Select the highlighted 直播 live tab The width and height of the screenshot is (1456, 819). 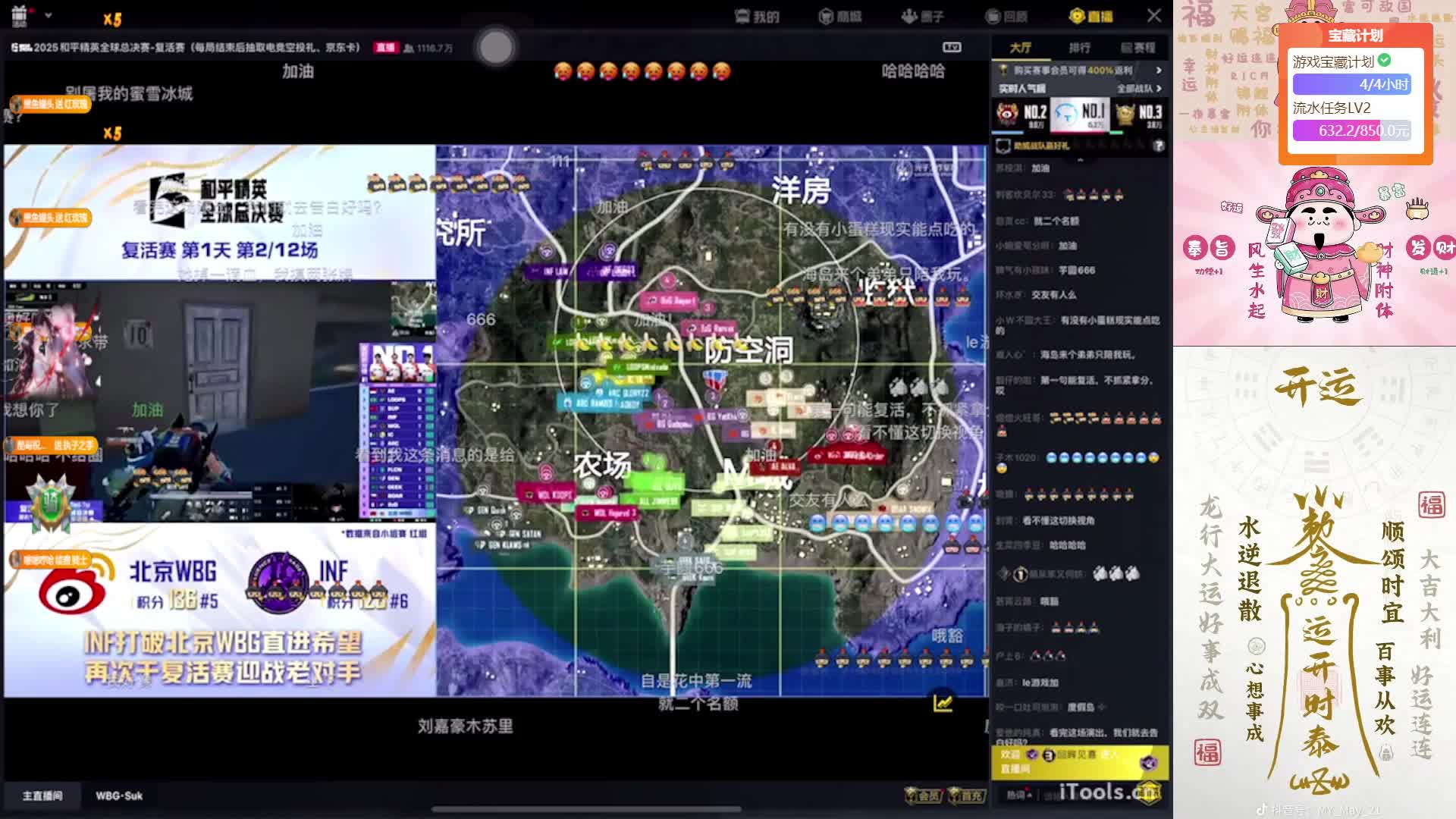[x=1090, y=17]
